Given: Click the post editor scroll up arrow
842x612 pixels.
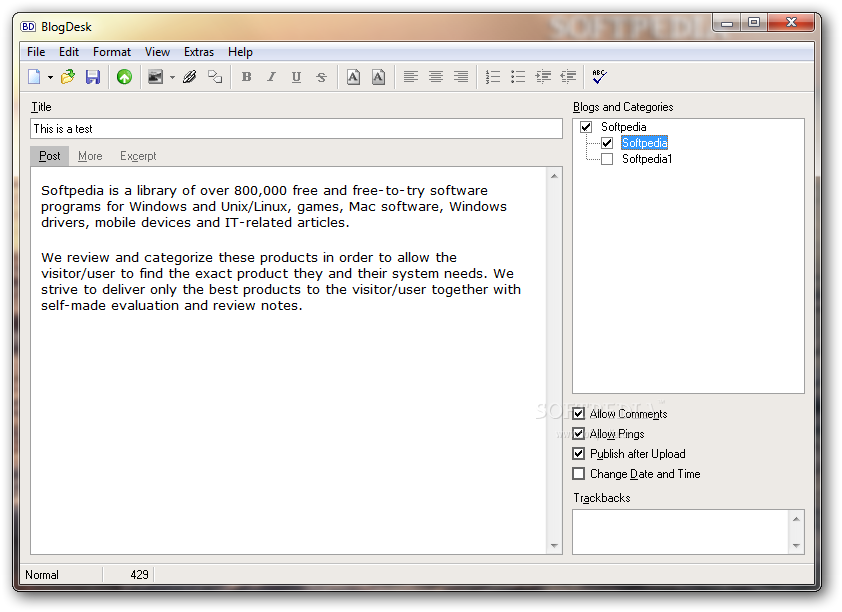Looking at the screenshot, I should click(554, 176).
